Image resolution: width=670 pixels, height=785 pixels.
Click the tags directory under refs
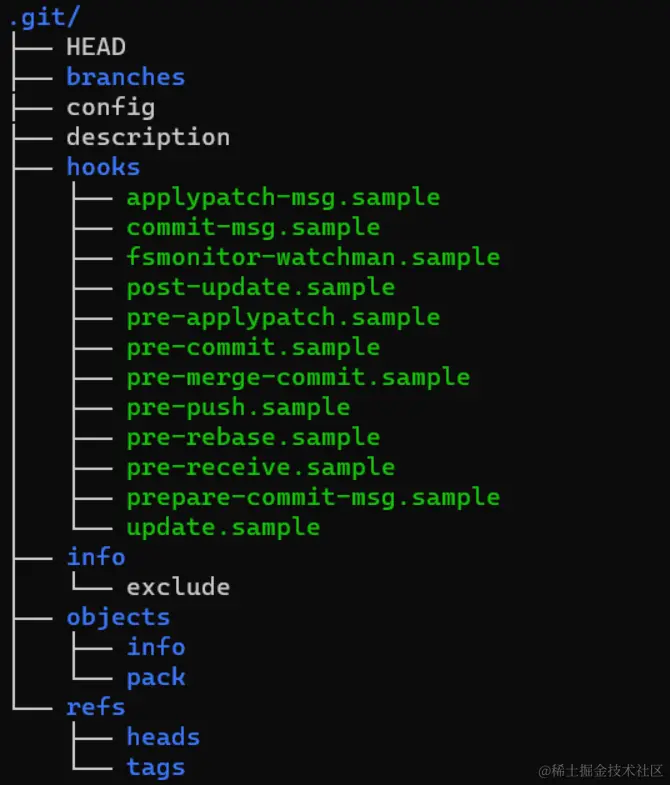[x=156, y=767]
